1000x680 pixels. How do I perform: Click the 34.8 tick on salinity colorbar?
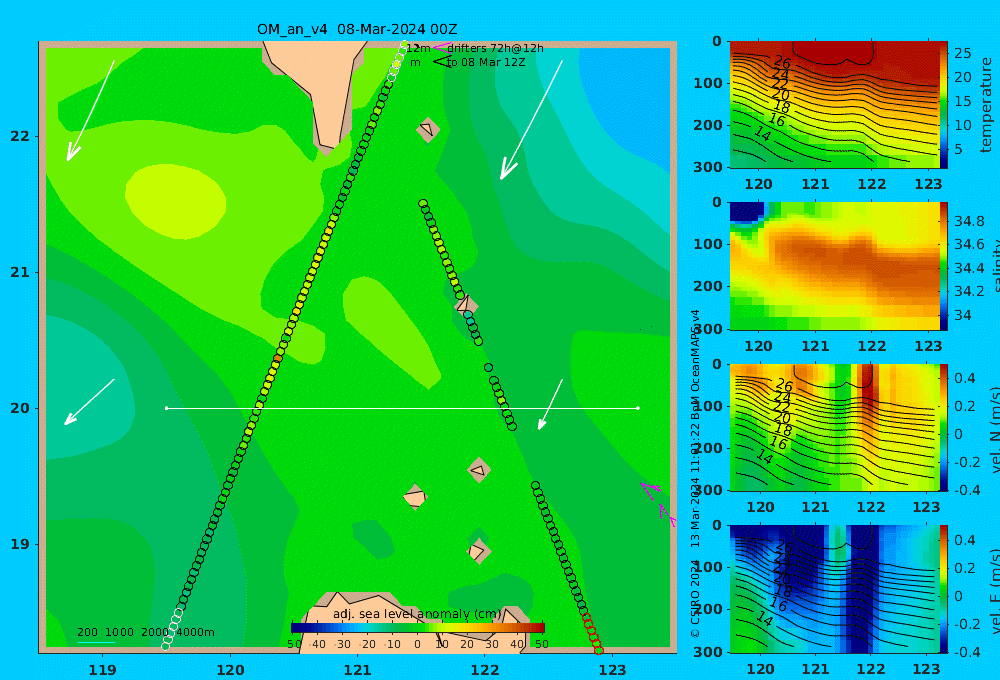968,221
